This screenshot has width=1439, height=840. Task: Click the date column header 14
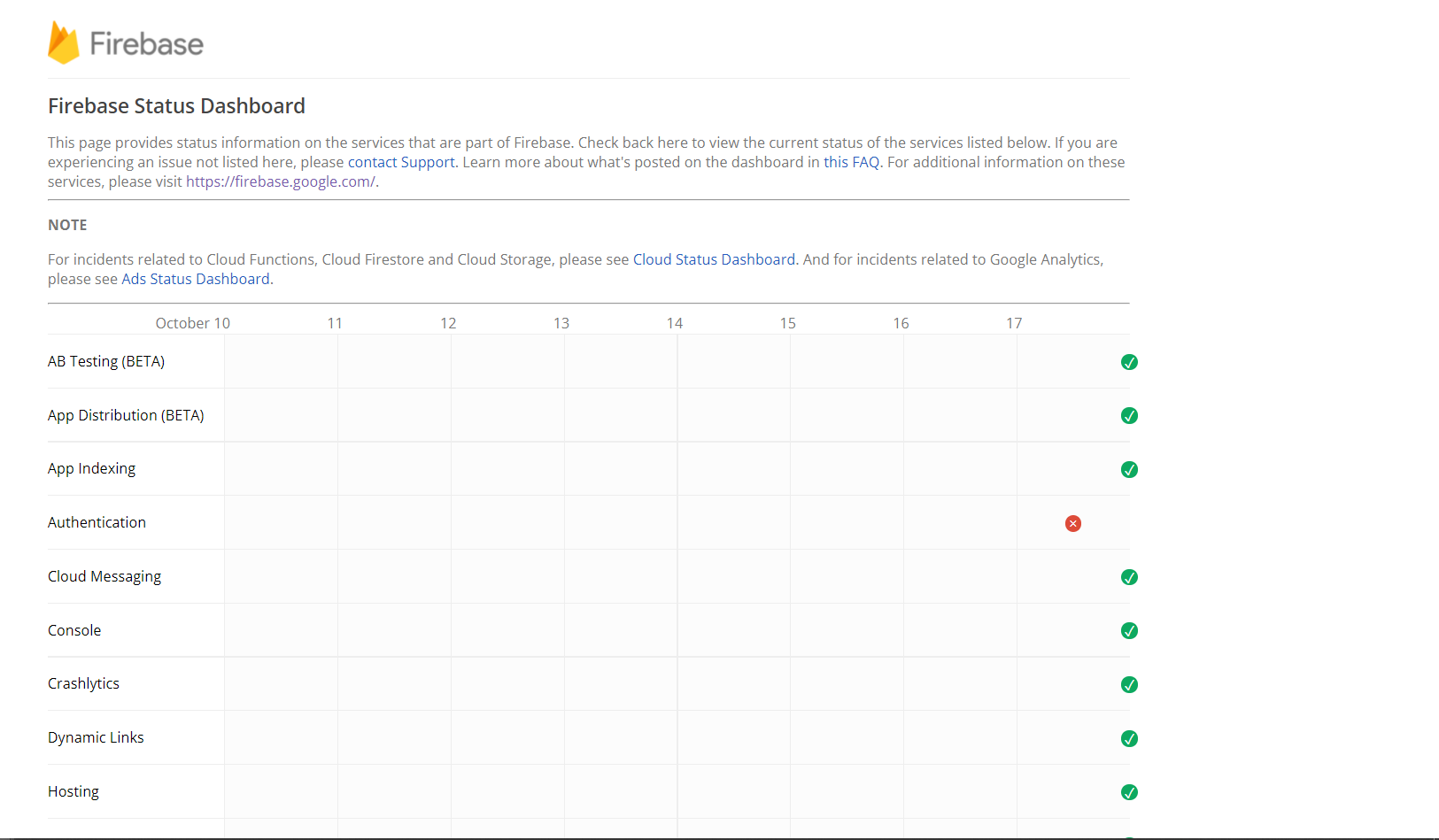click(675, 323)
